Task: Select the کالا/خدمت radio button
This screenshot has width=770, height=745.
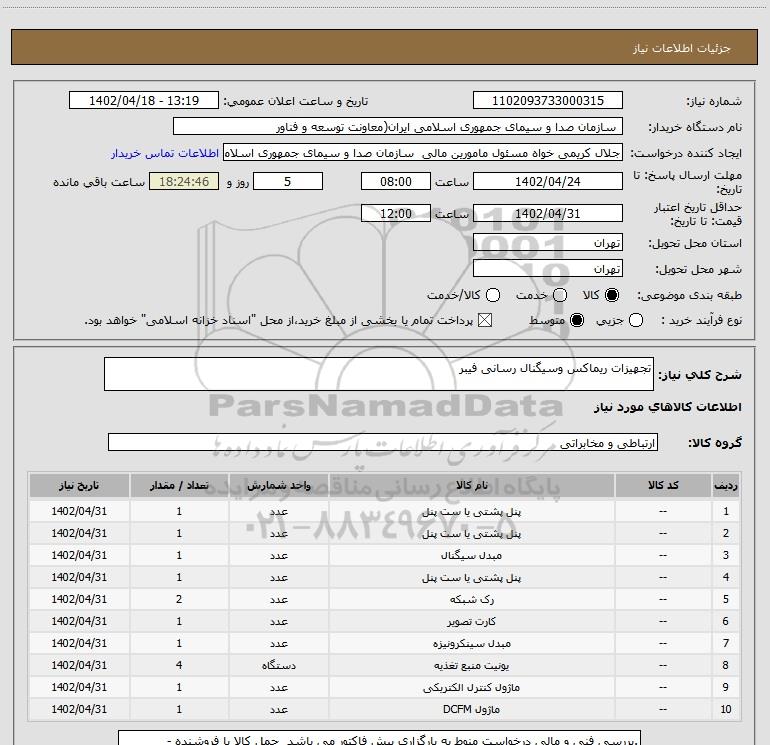Action: click(493, 295)
